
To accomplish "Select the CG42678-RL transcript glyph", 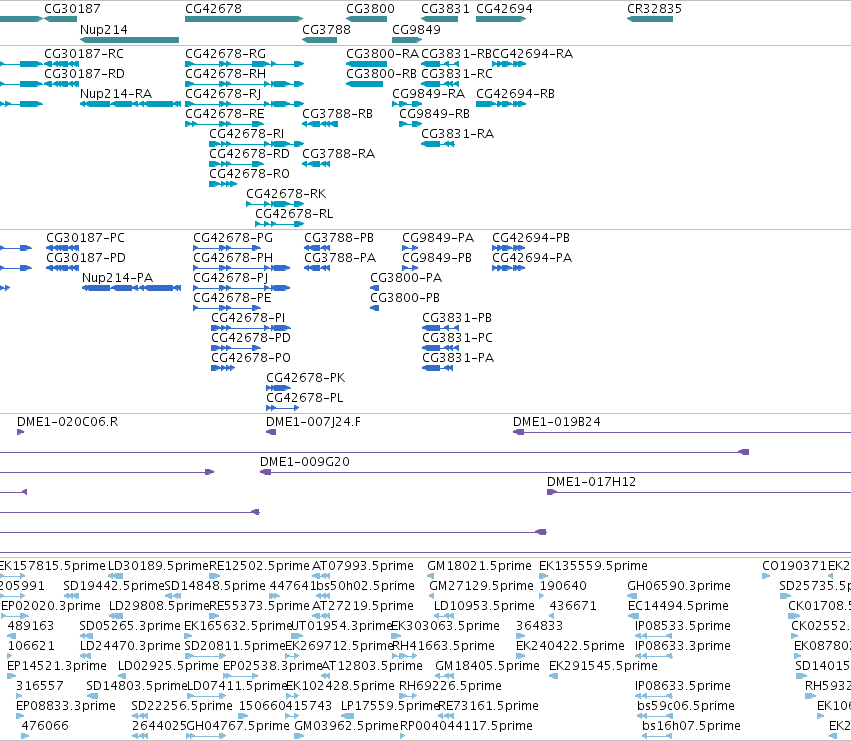I will pos(280,224).
